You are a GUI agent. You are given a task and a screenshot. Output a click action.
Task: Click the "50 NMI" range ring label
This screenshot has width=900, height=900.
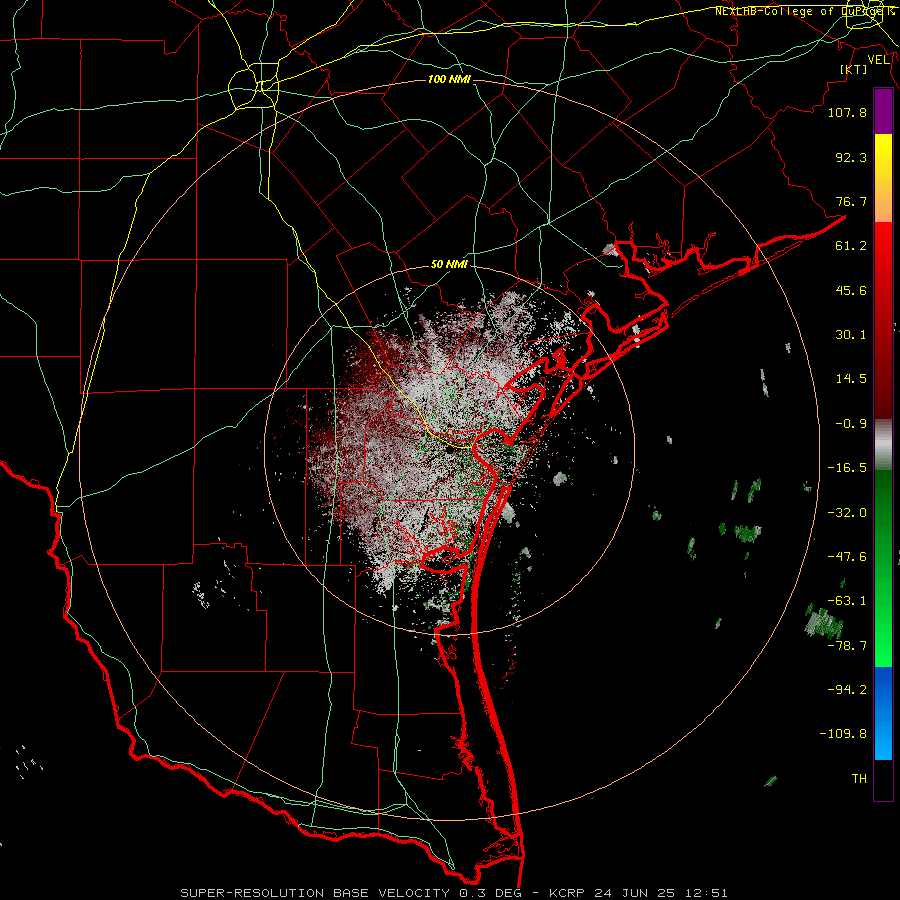449,265
